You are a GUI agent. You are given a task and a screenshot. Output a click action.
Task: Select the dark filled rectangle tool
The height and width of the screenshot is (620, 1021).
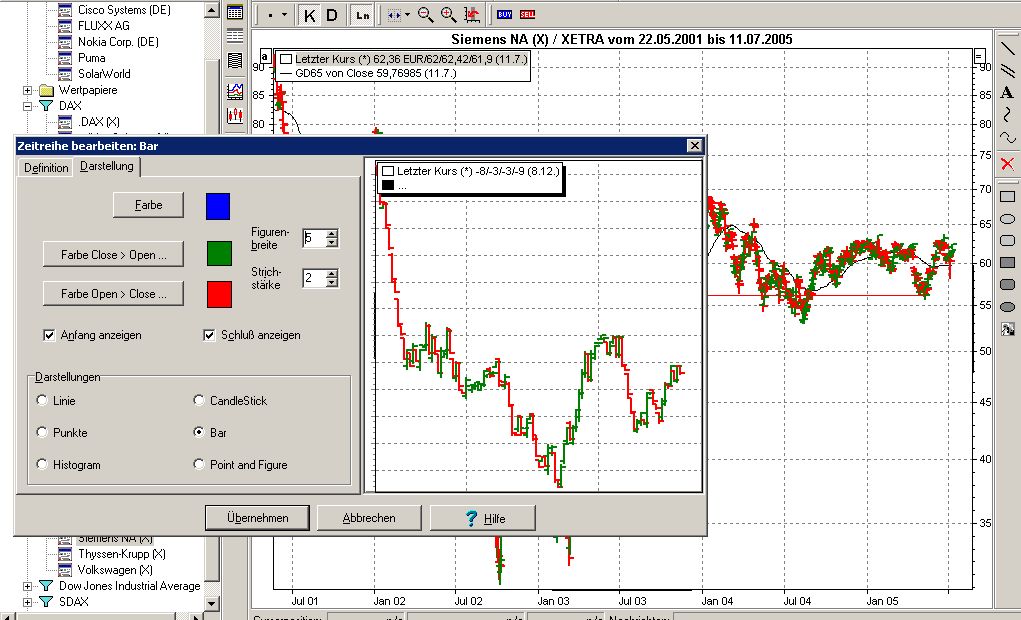pyautogui.click(x=1007, y=262)
